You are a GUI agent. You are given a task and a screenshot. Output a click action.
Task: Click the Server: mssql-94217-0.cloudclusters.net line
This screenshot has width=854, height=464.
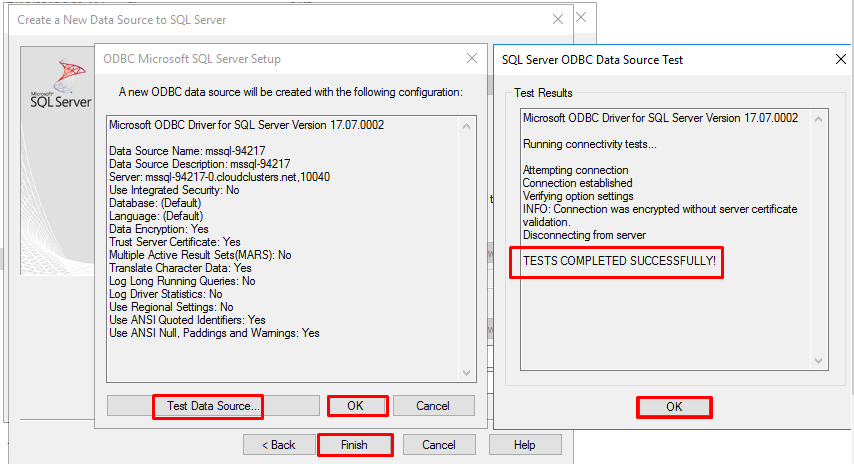219,177
